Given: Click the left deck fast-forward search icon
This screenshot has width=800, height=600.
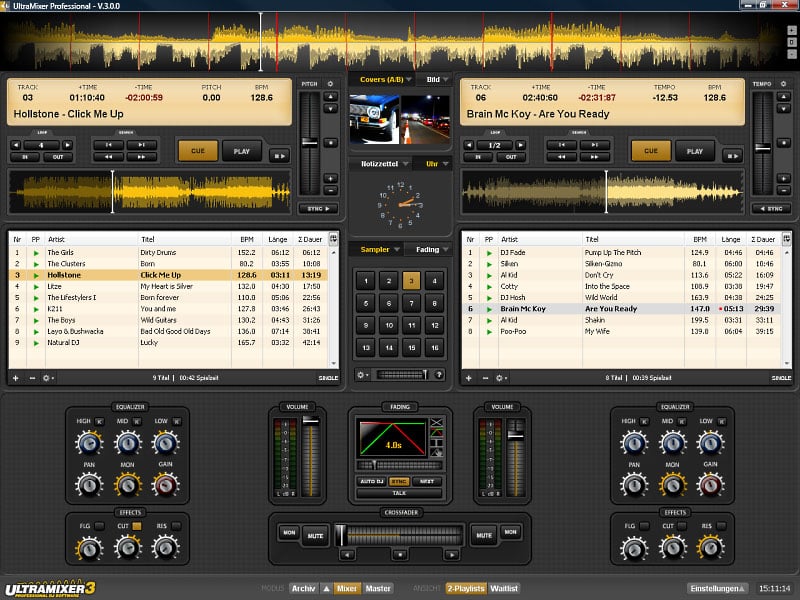Looking at the screenshot, I should (x=142, y=157).
